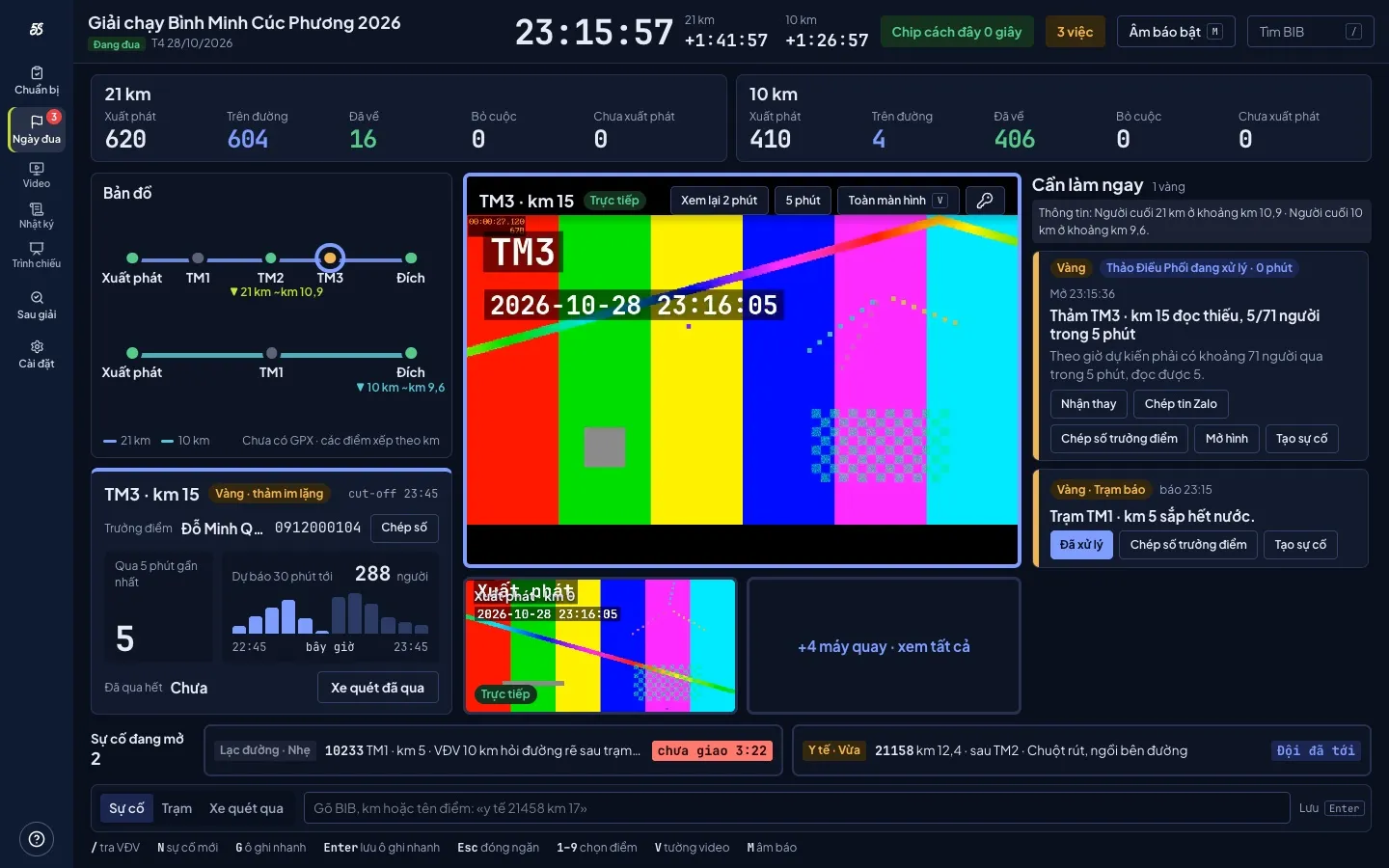This screenshot has height=868, width=1389.
Task: Open the Chuẩn bị sidebar section
Action: tap(37, 81)
